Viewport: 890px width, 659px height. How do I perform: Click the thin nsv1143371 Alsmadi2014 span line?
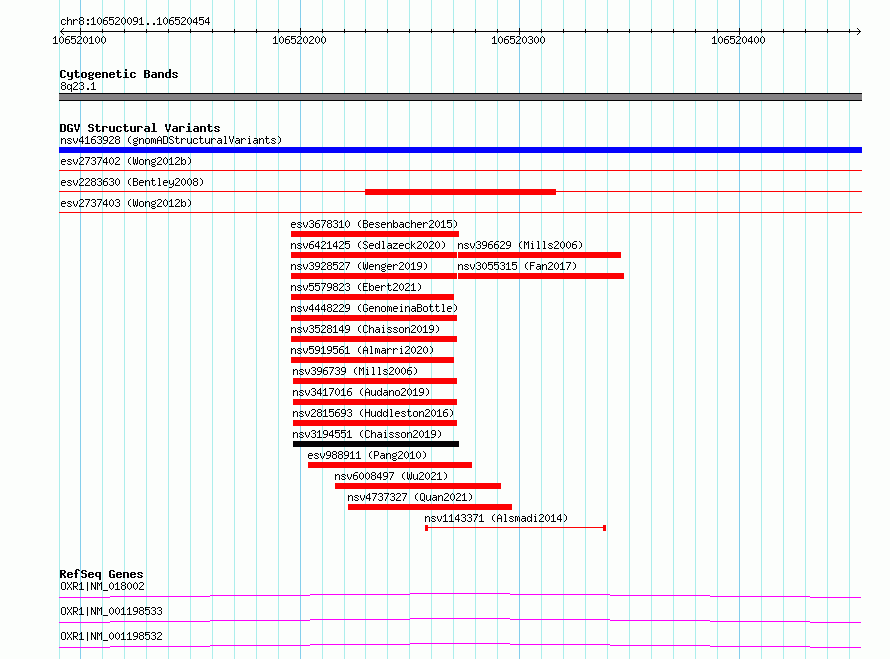coord(515,528)
